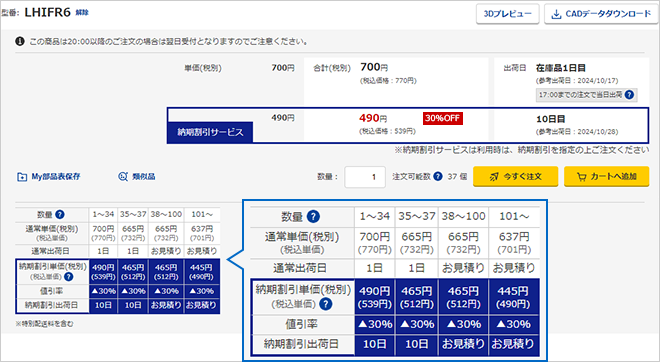Screen dimensions: 660x362
Task: Click the 在庫品1日目 shipping text
Action: 561,68
